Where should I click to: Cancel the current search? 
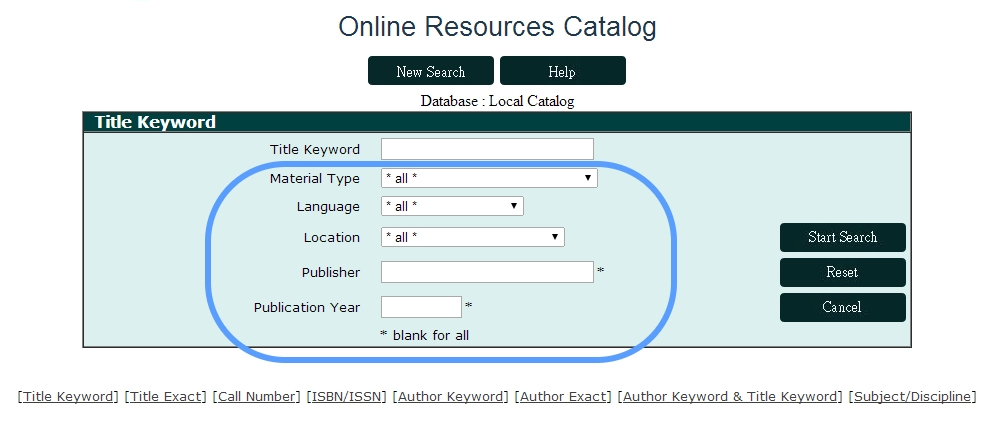pos(842,307)
